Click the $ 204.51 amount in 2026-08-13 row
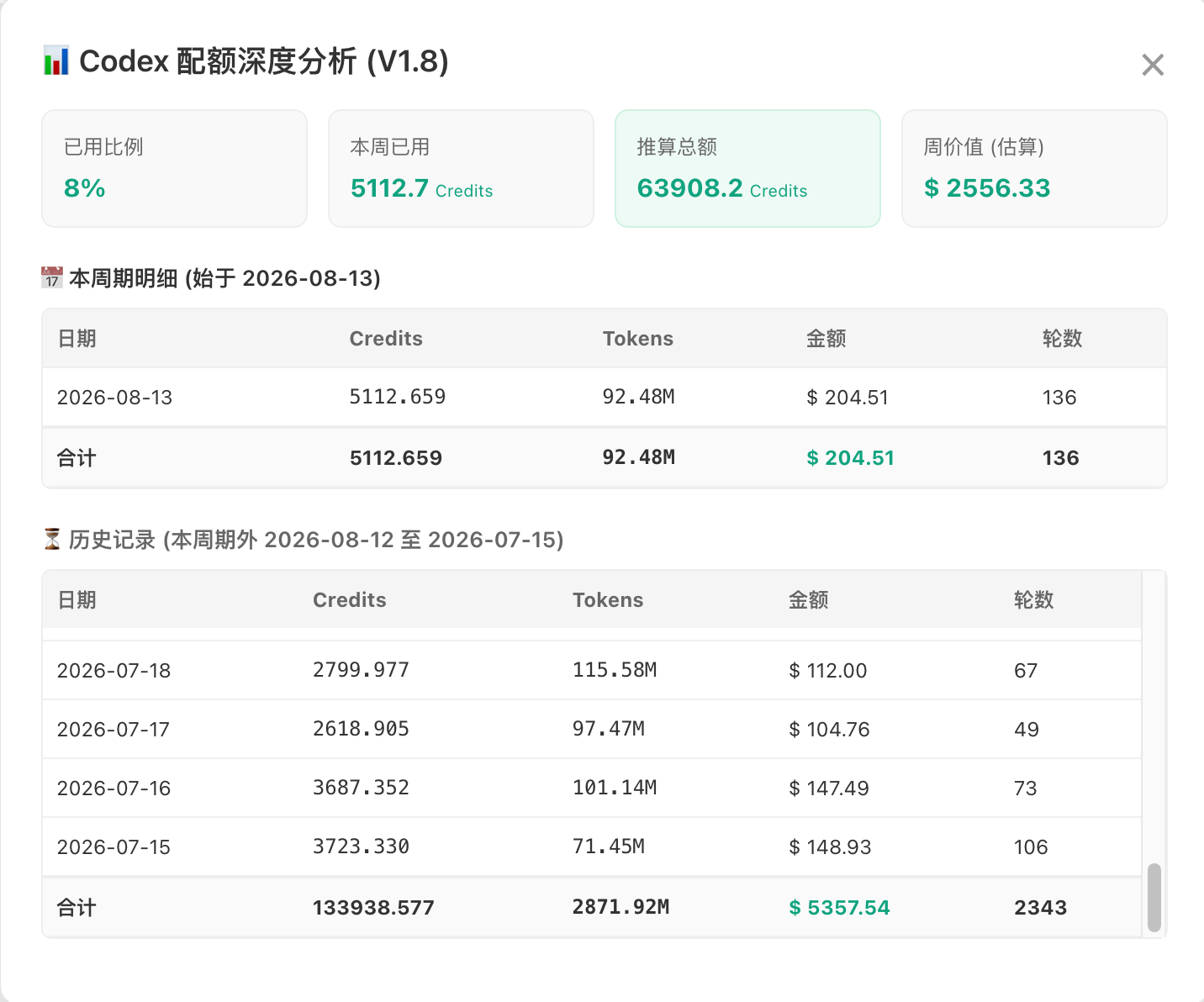 pos(848,398)
